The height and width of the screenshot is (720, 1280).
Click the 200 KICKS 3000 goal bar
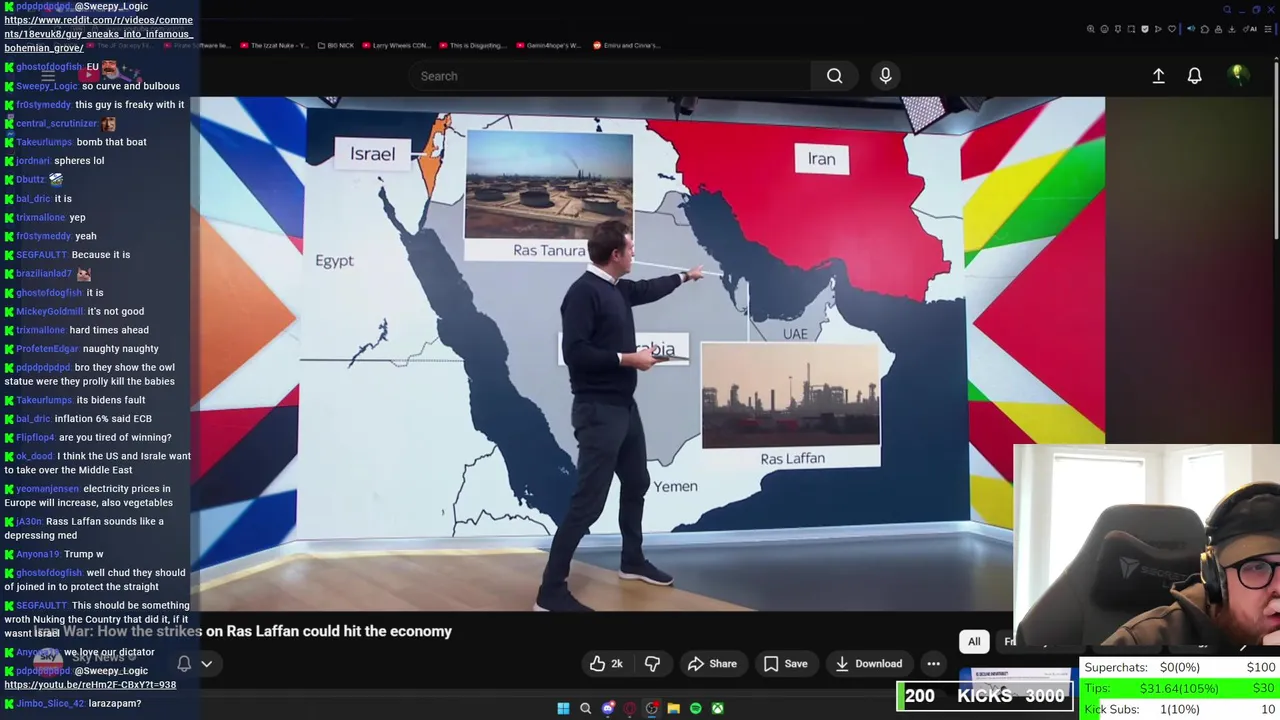(x=985, y=696)
